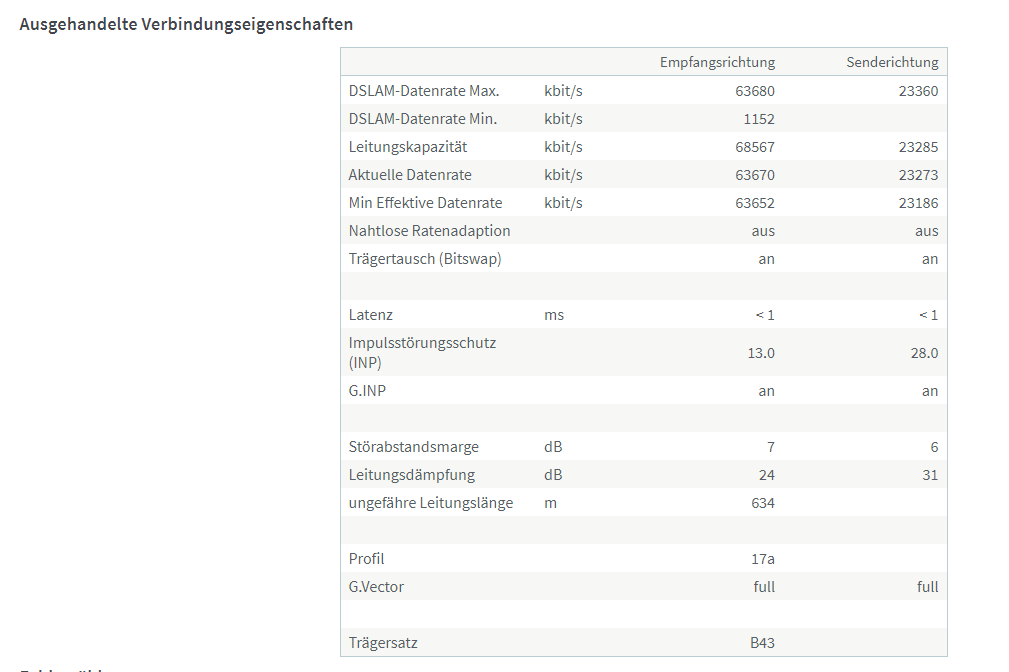
Task: Click the Leitungsdämpfung send value 31
Action: point(930,475)
